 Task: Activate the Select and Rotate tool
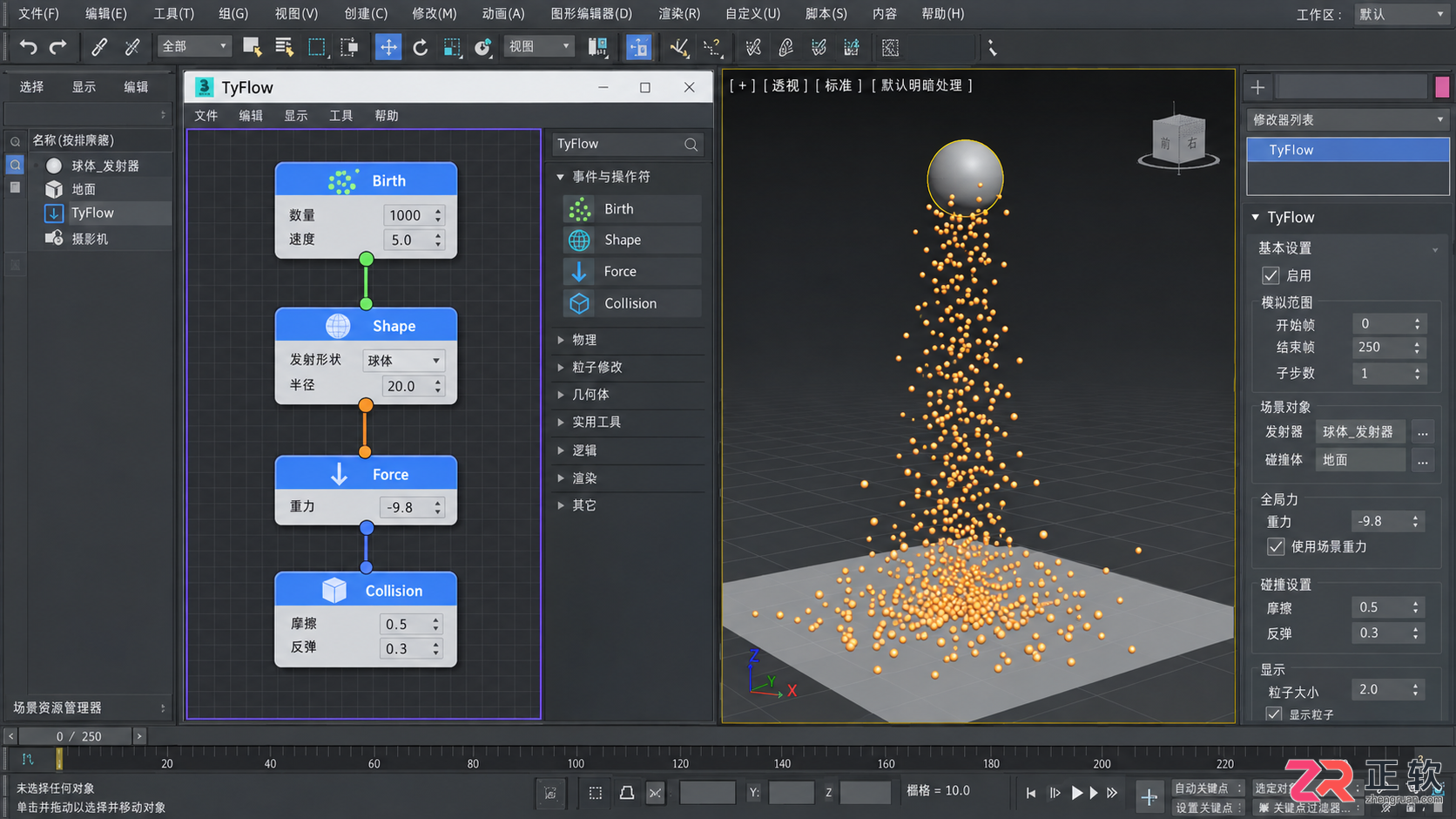click(420, 47)
